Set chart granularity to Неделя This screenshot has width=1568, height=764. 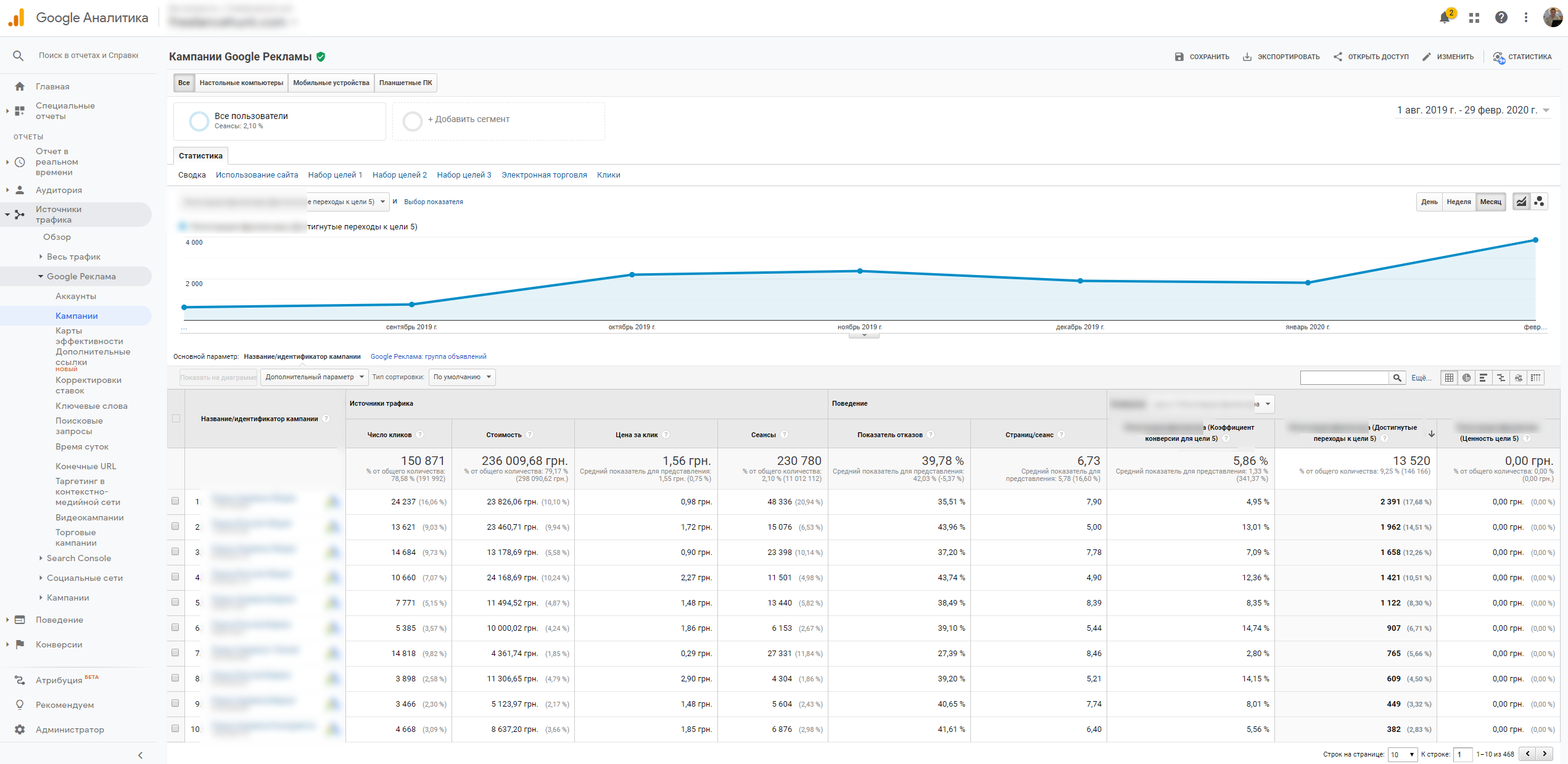tap(1458, 202)
